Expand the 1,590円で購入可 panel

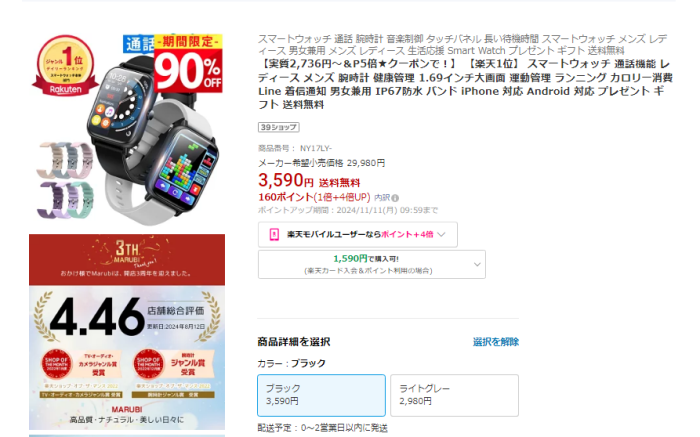[x=371, y=264]
